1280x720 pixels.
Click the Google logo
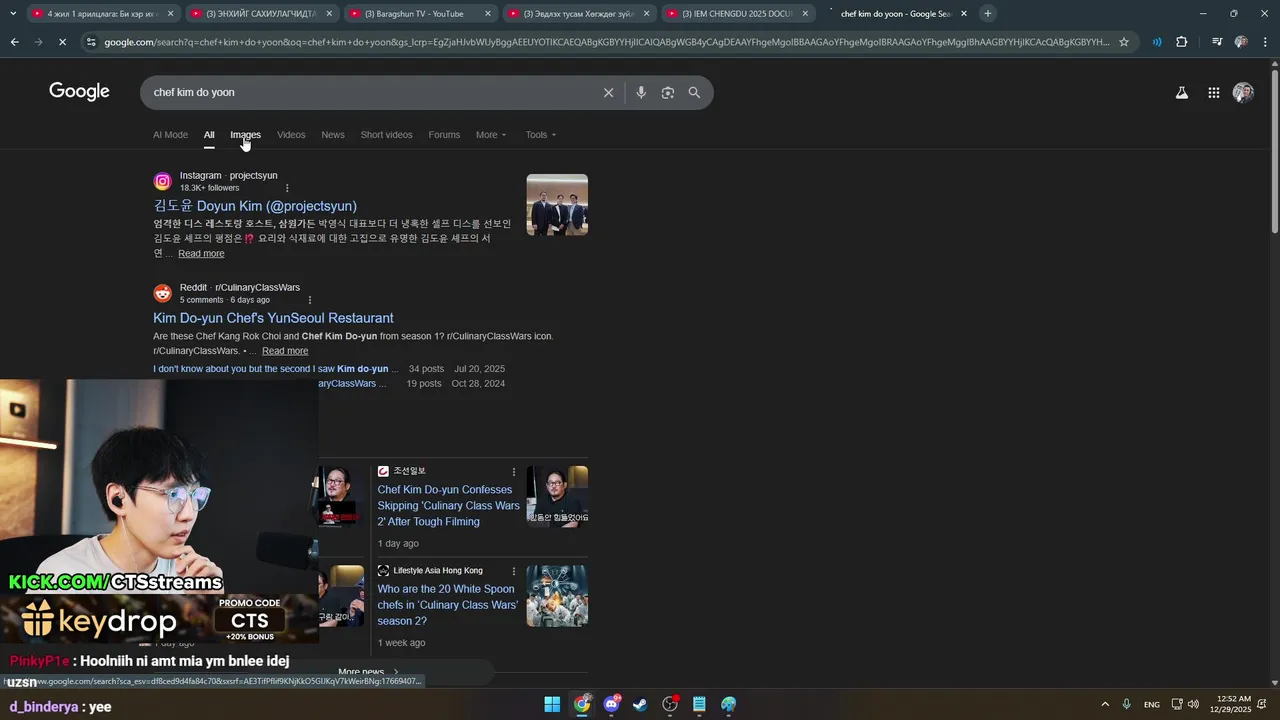coord(79,91)
